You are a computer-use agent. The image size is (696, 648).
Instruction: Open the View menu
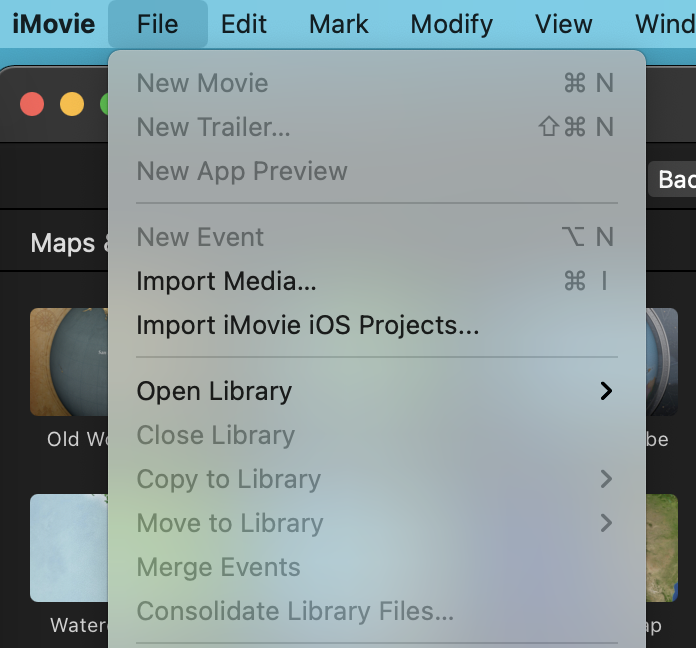564,23
